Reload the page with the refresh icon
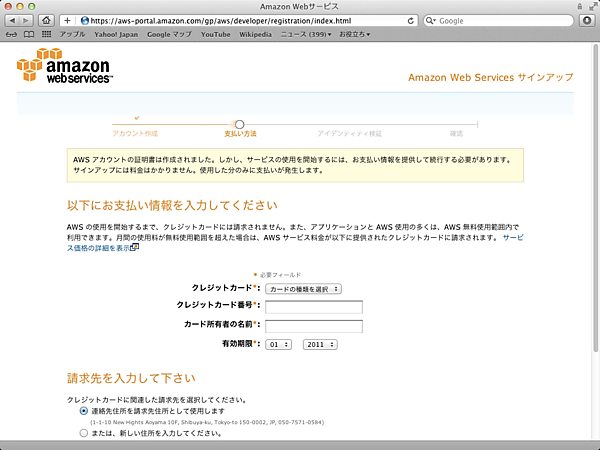The height and width of the screenshot is (450, 600). (x=411, y=20)
